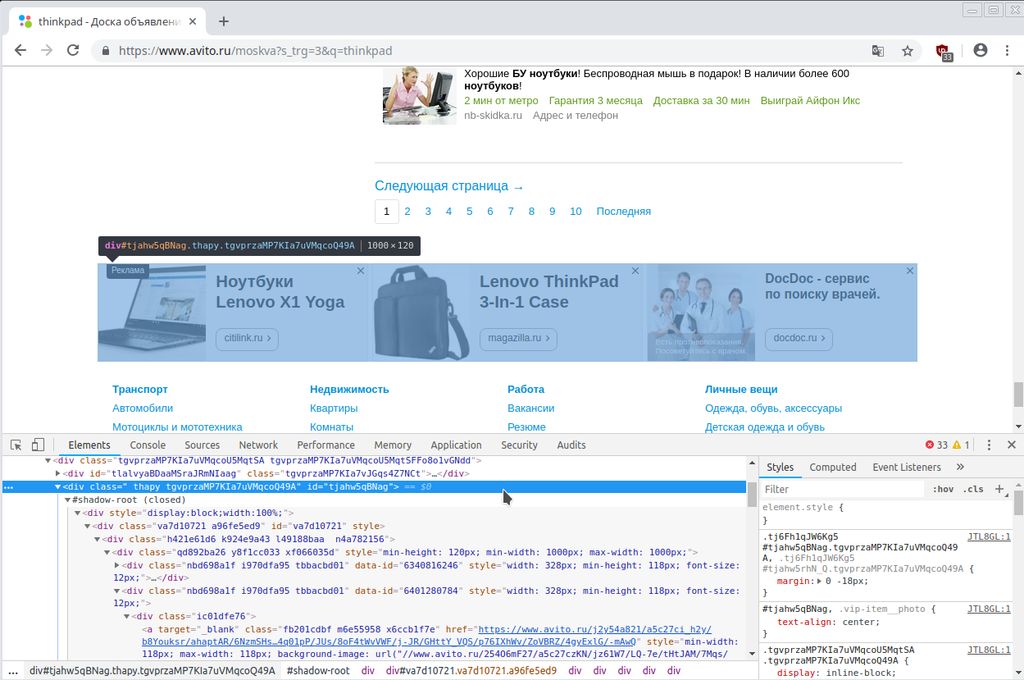This screenshot has width=1024, height=680.
Task: Click the nb-skidka ad woman thumbnail
Action: click(419, 95)
